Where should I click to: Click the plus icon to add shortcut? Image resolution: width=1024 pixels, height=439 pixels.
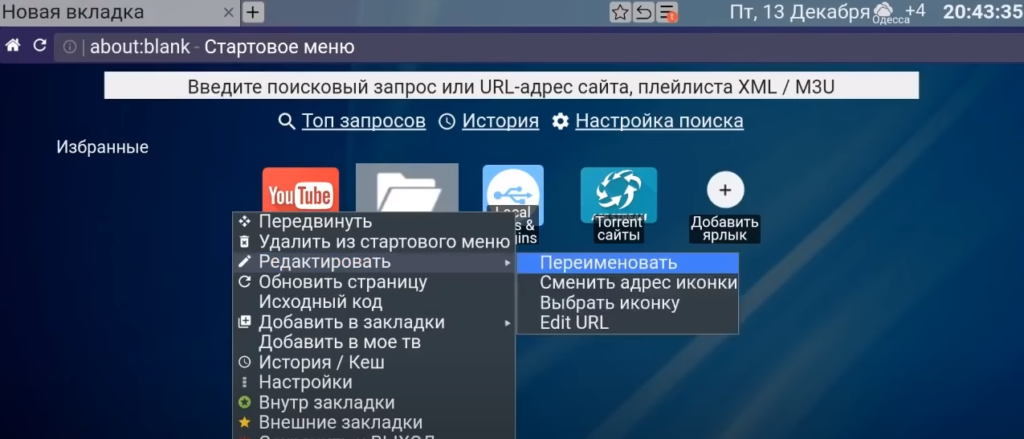[x=725, y=189]
